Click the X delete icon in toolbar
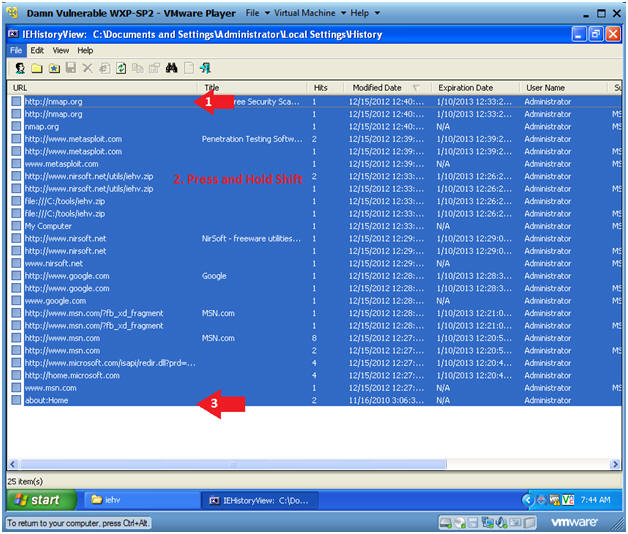The width and height of the screenshot is (628, 534). click(87, 68)
